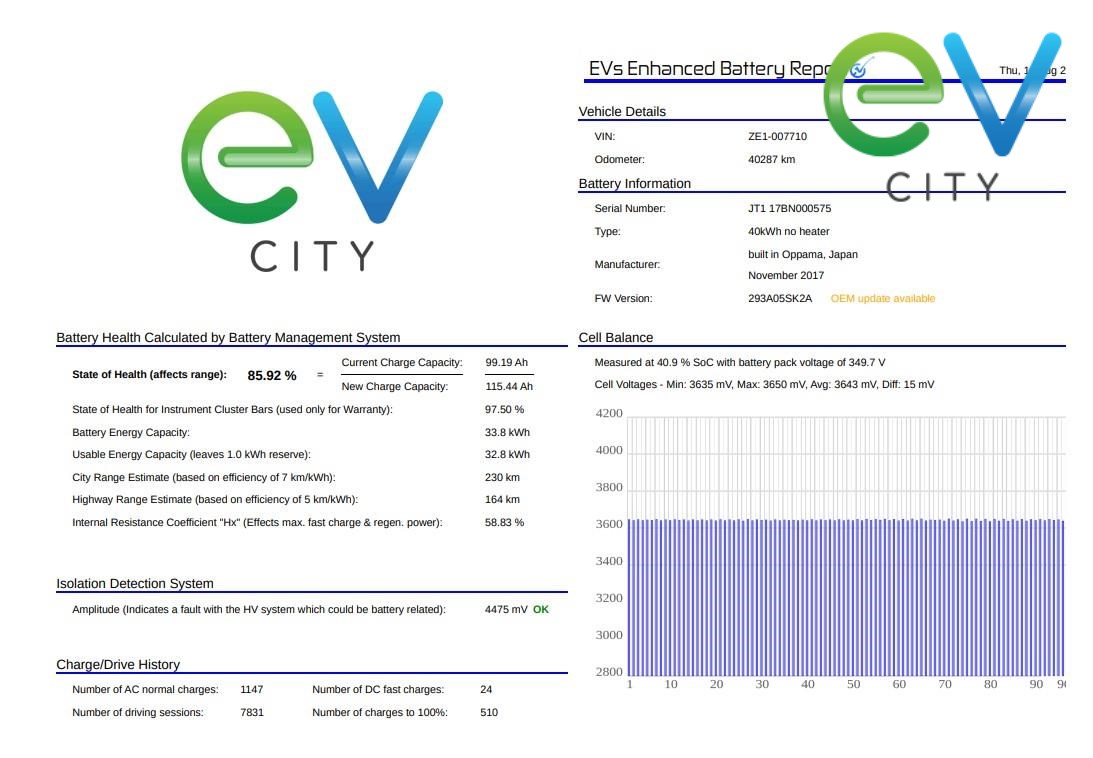The width and height of the screenshot is (1093, 758).
Task: Click the Charge/Drive History heading
Action: [x=118, y=665]
